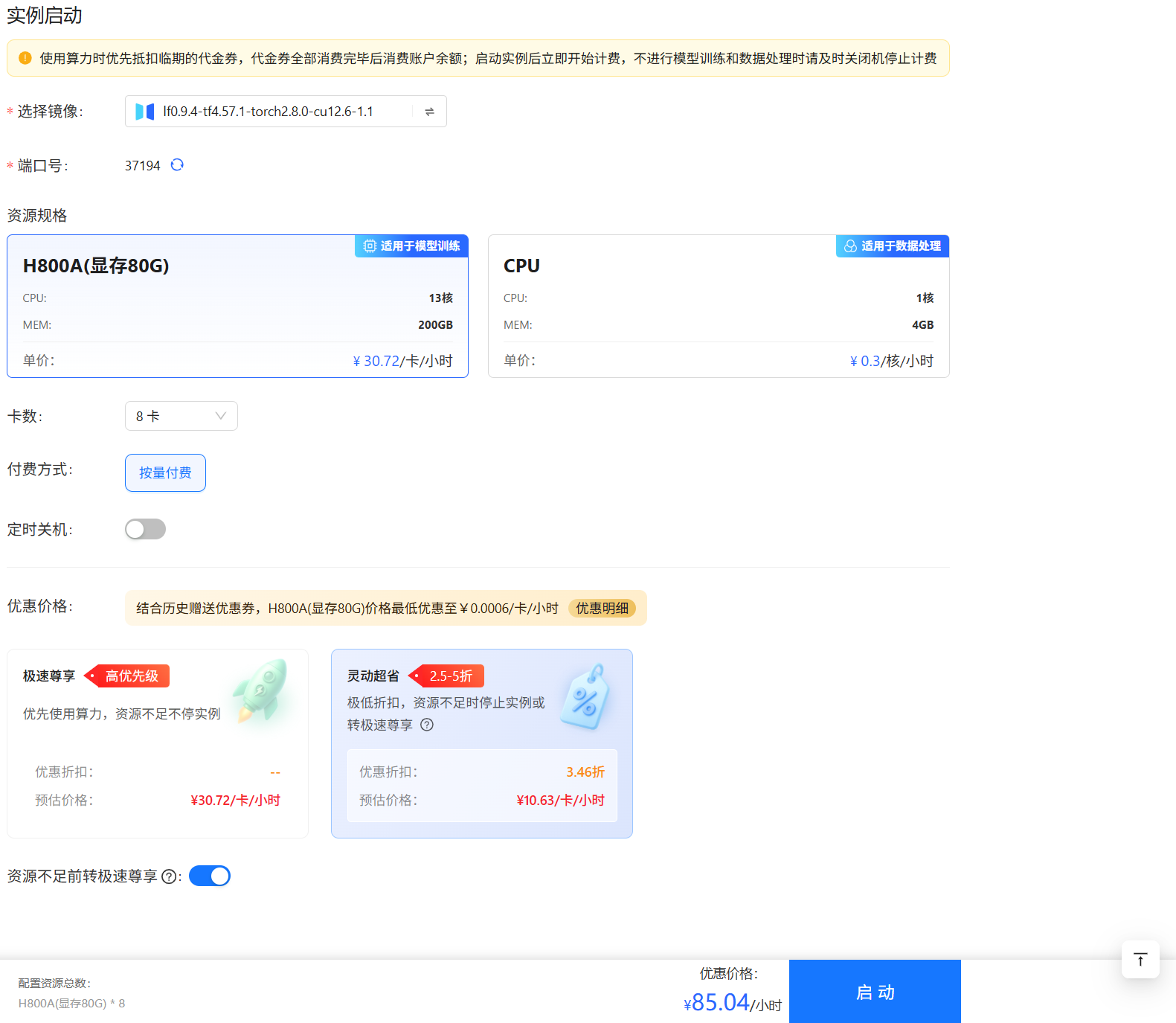The image size is (1176, 1023).
Task: Select the CPU resource spec card
Action: point(718,307)
